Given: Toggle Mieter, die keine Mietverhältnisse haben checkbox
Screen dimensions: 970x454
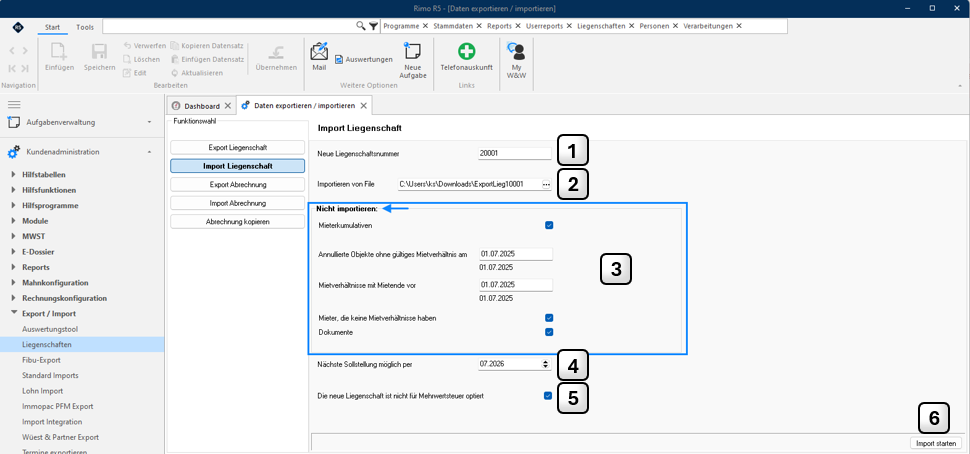Looking at the screenshot, I should (x=549, y=318).
